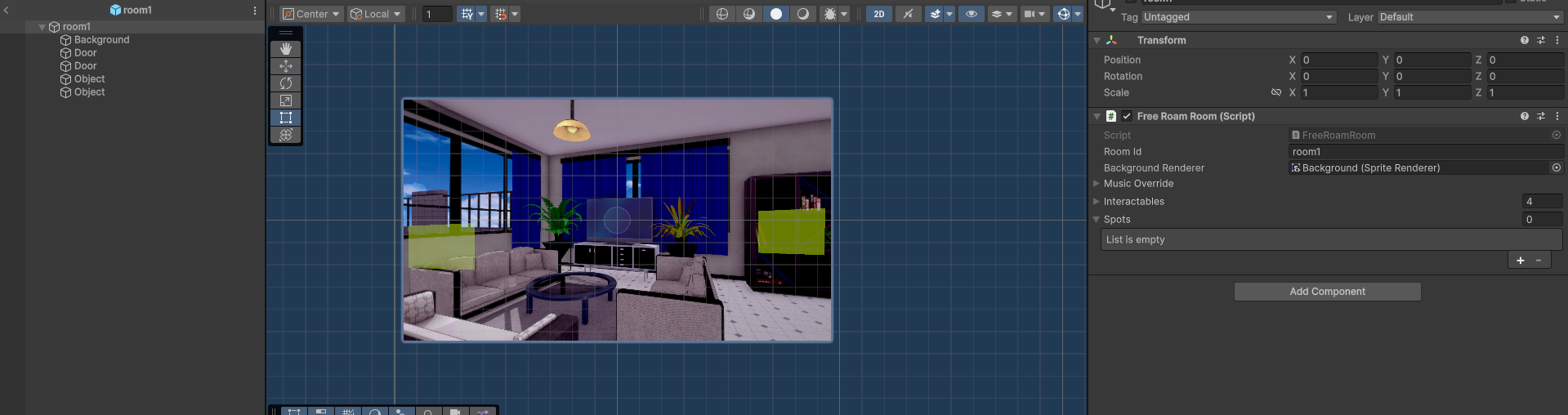1568x415 pixels.
Task: Collapse Free Roam Room script component
Action: click(1097, 116)
